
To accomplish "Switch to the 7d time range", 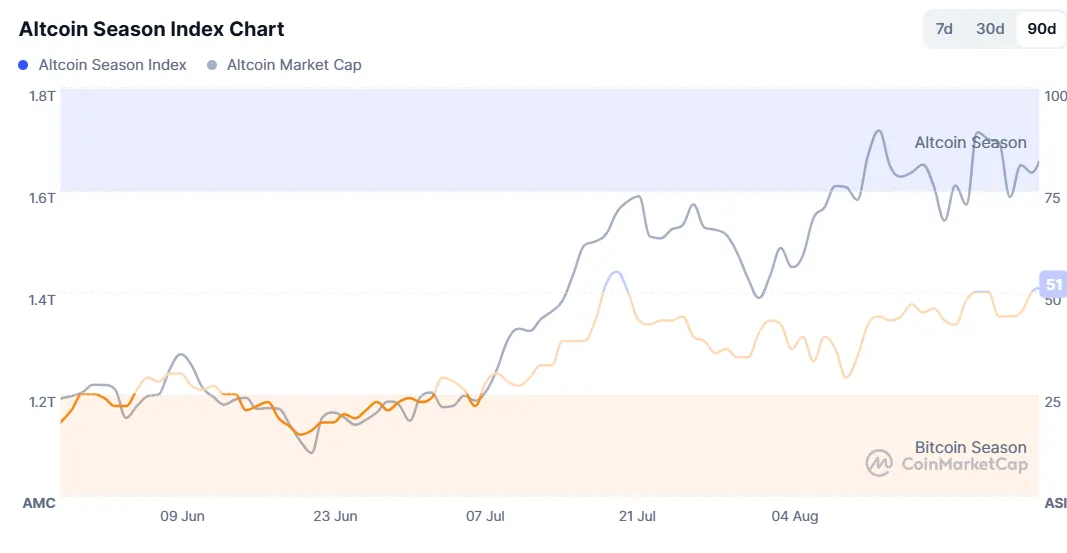I will [x=944, y=29].
